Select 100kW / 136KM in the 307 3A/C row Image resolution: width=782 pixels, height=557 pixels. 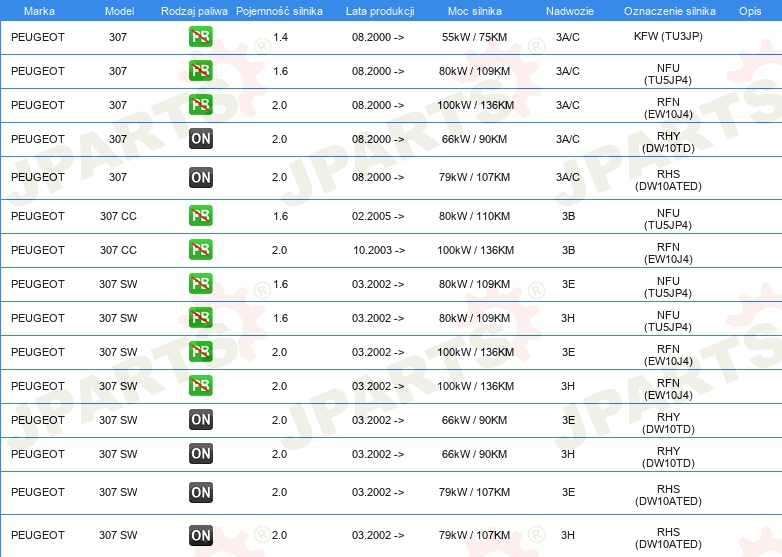pos(475,105)
